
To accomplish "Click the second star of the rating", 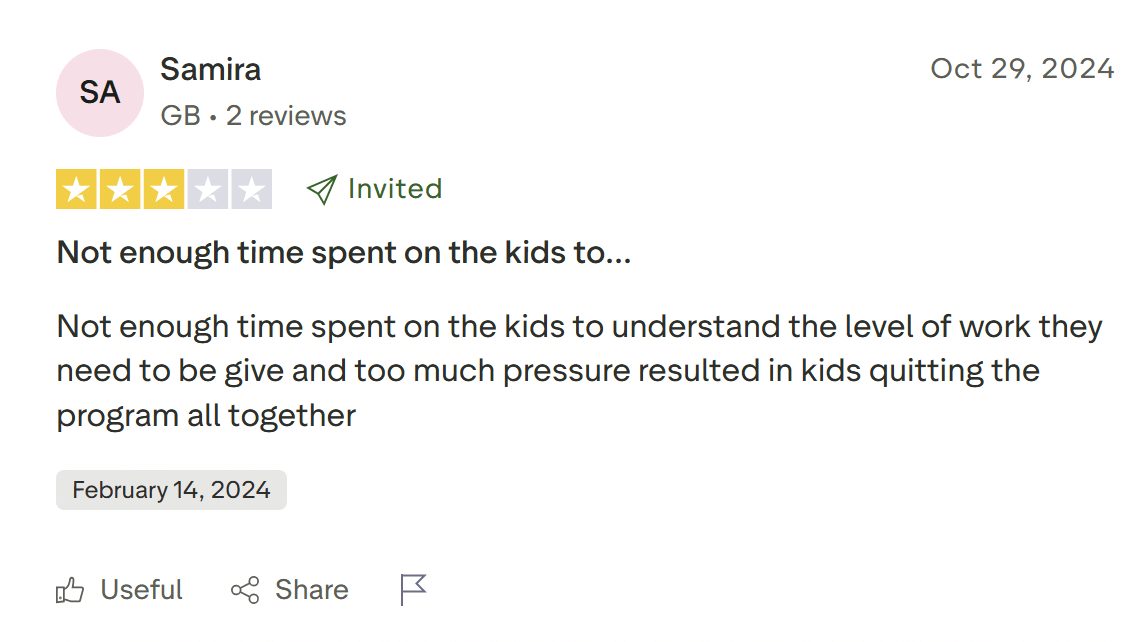I will coord(120,188).
